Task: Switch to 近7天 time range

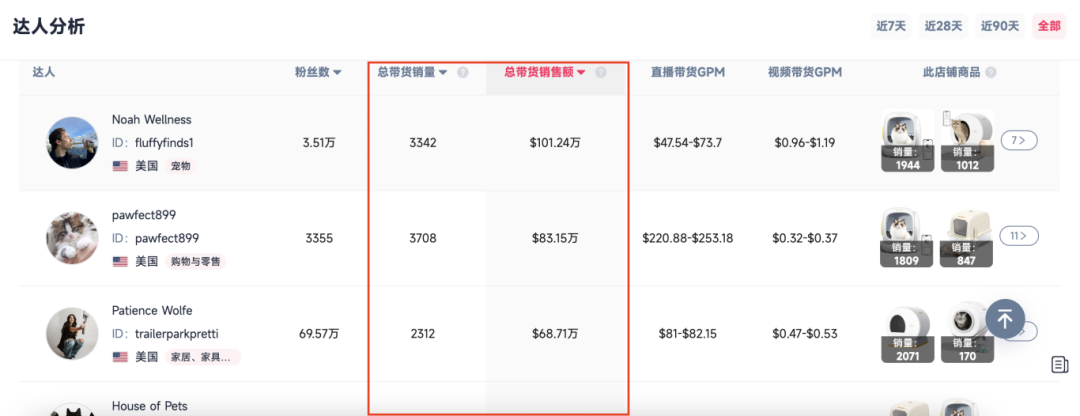Action: 891,26
